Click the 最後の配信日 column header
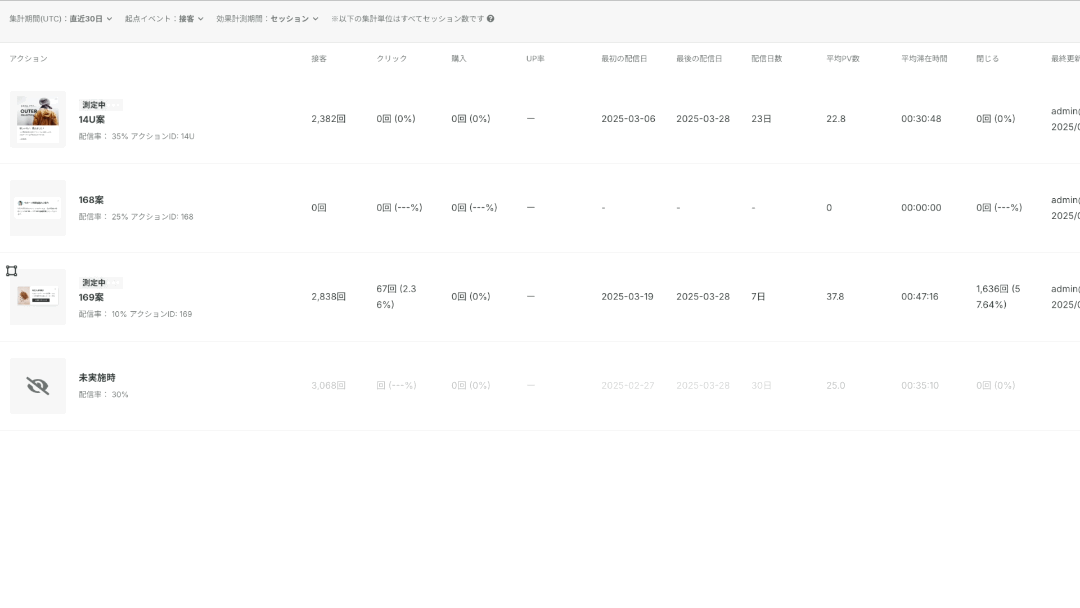The width and height of the screenshot is (1080, 608). click(699, 59)
